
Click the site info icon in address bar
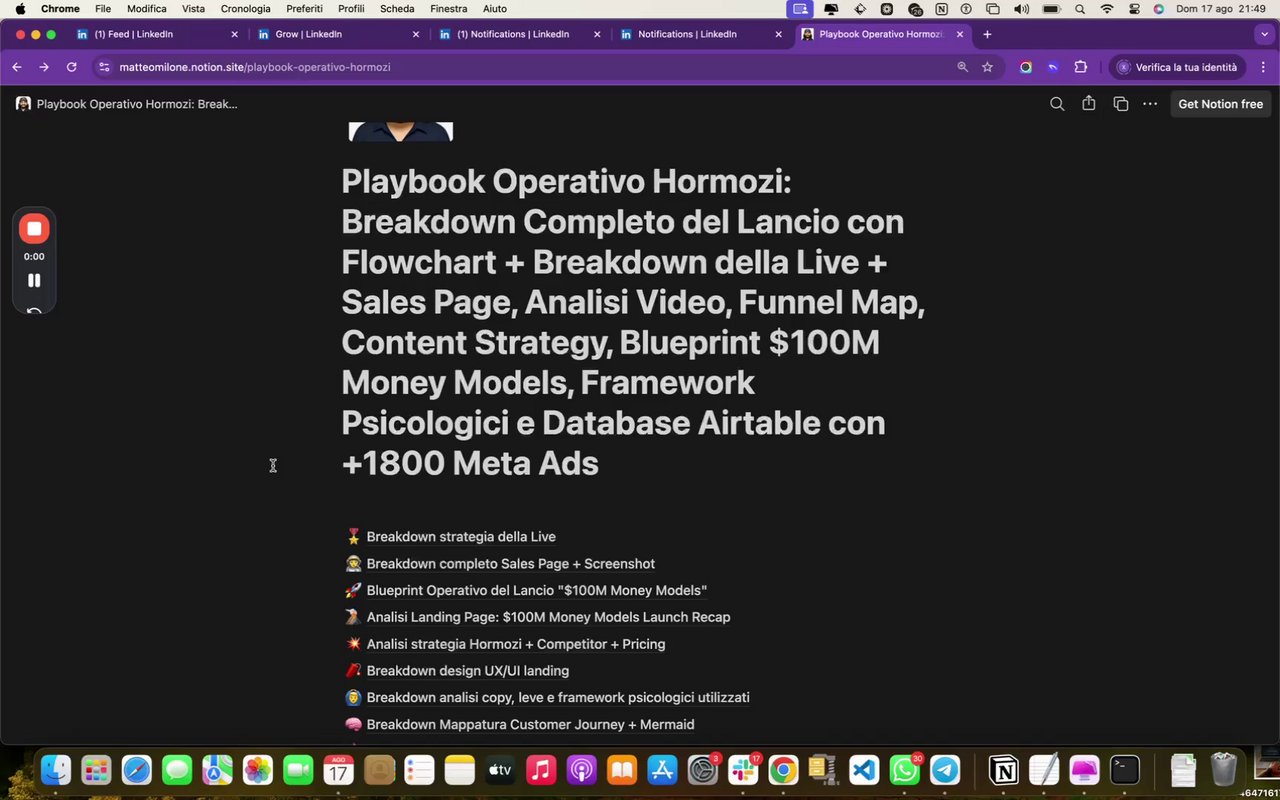(x=104, y=67)
